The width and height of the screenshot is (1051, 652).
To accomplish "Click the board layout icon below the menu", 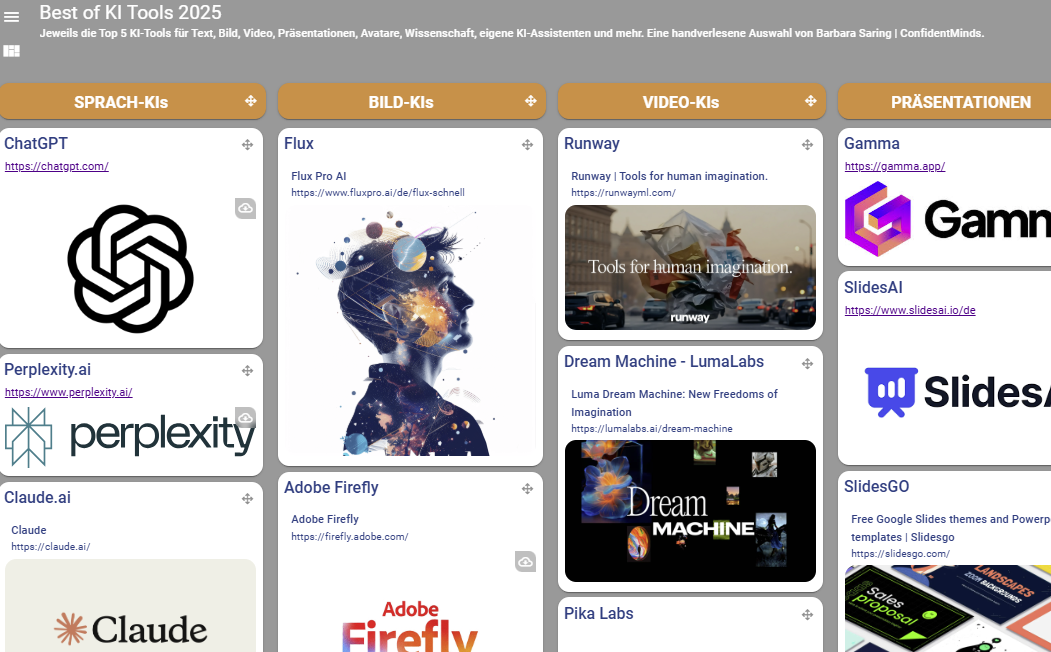I will (11, 51).
